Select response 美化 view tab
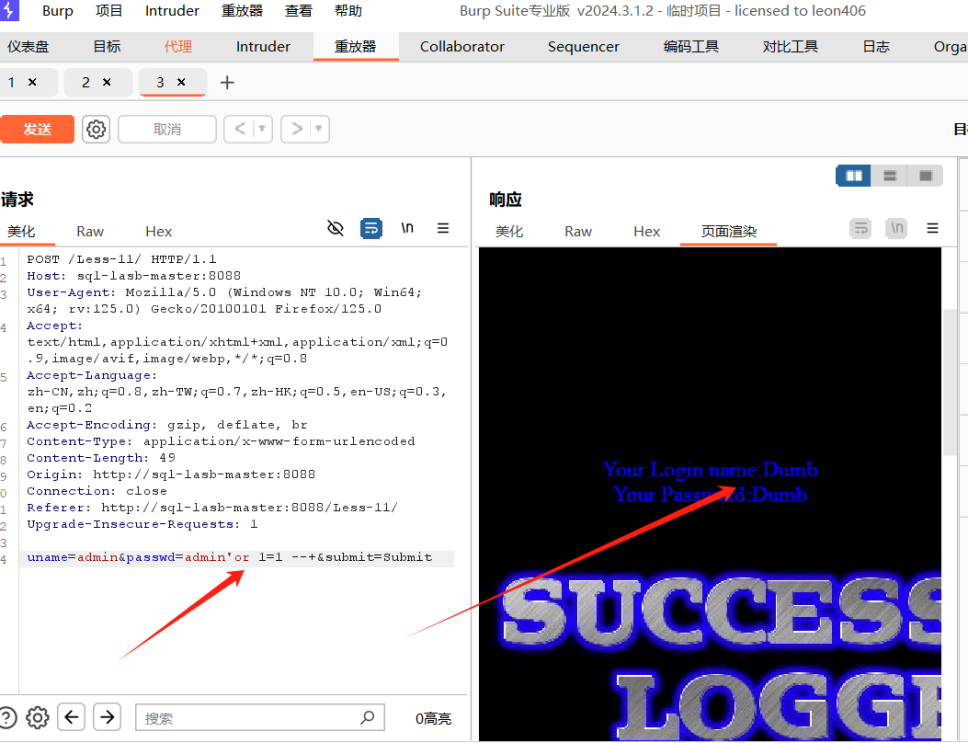968x743 pixels. [x=509, y=231]
